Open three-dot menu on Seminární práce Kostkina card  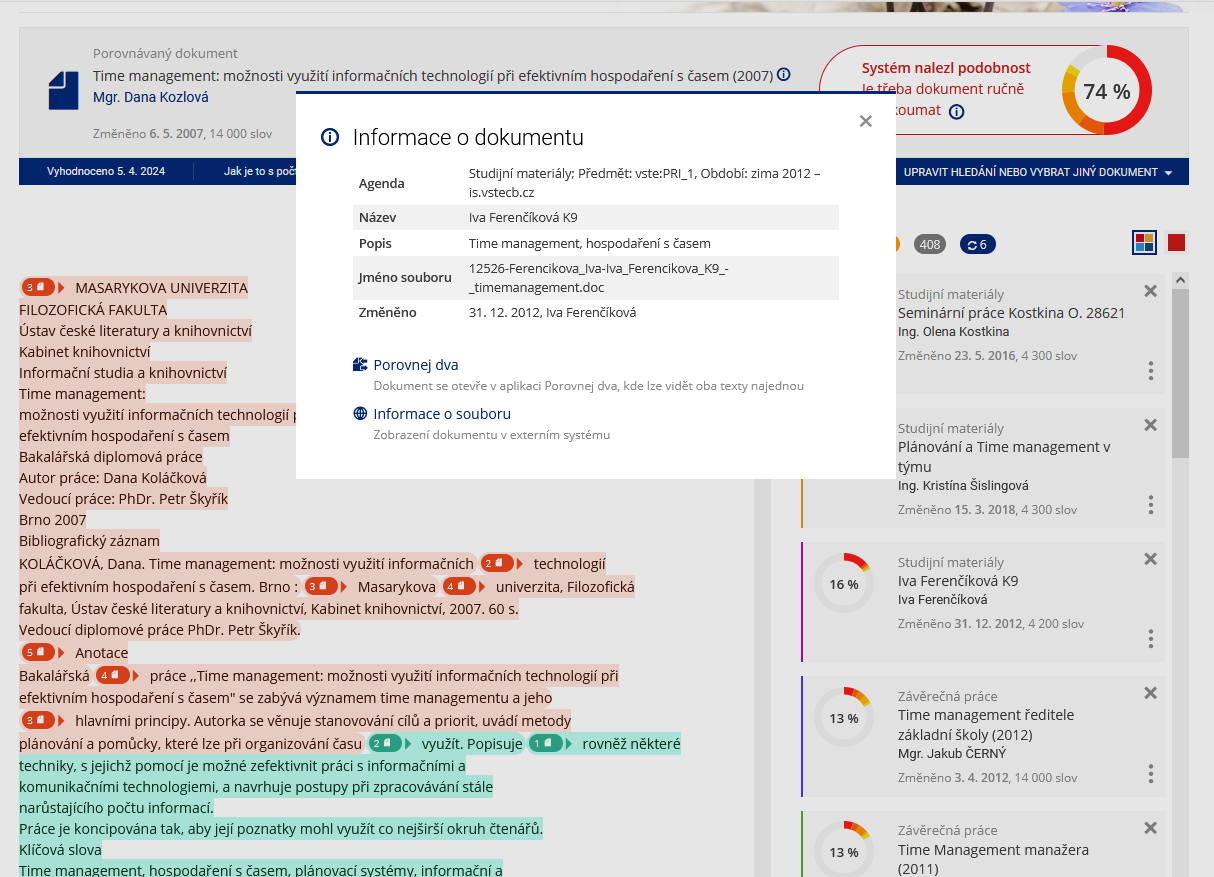1151,371
